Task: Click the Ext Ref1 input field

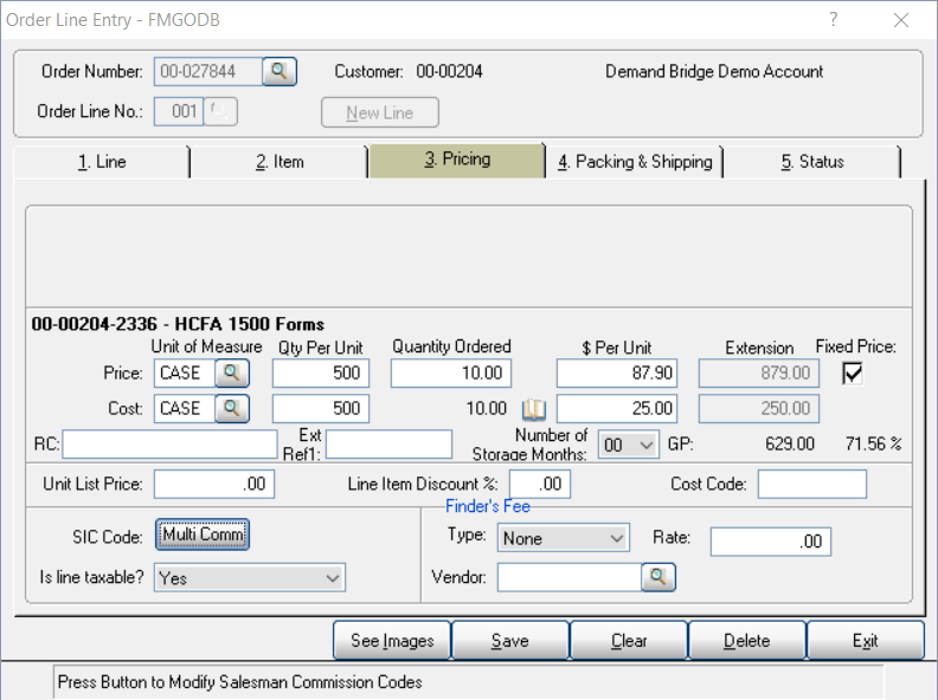Action: [389, 445]
